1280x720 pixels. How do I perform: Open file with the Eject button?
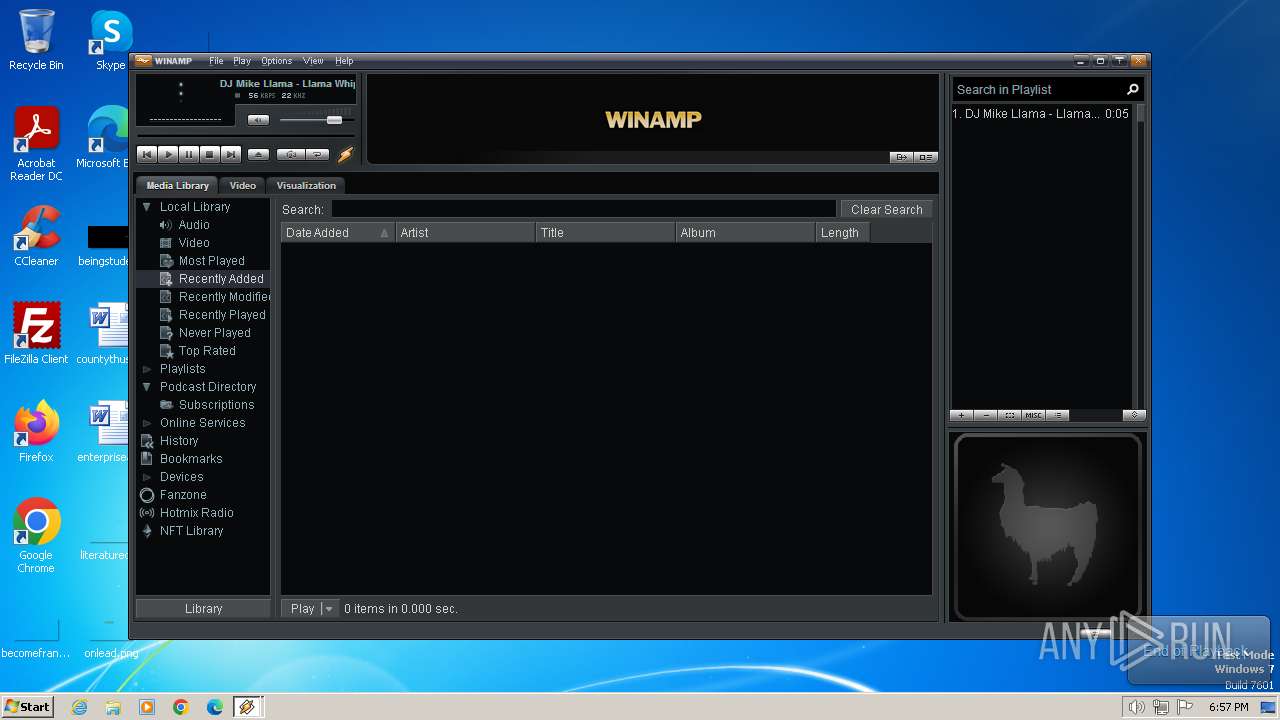pos(258,154)
